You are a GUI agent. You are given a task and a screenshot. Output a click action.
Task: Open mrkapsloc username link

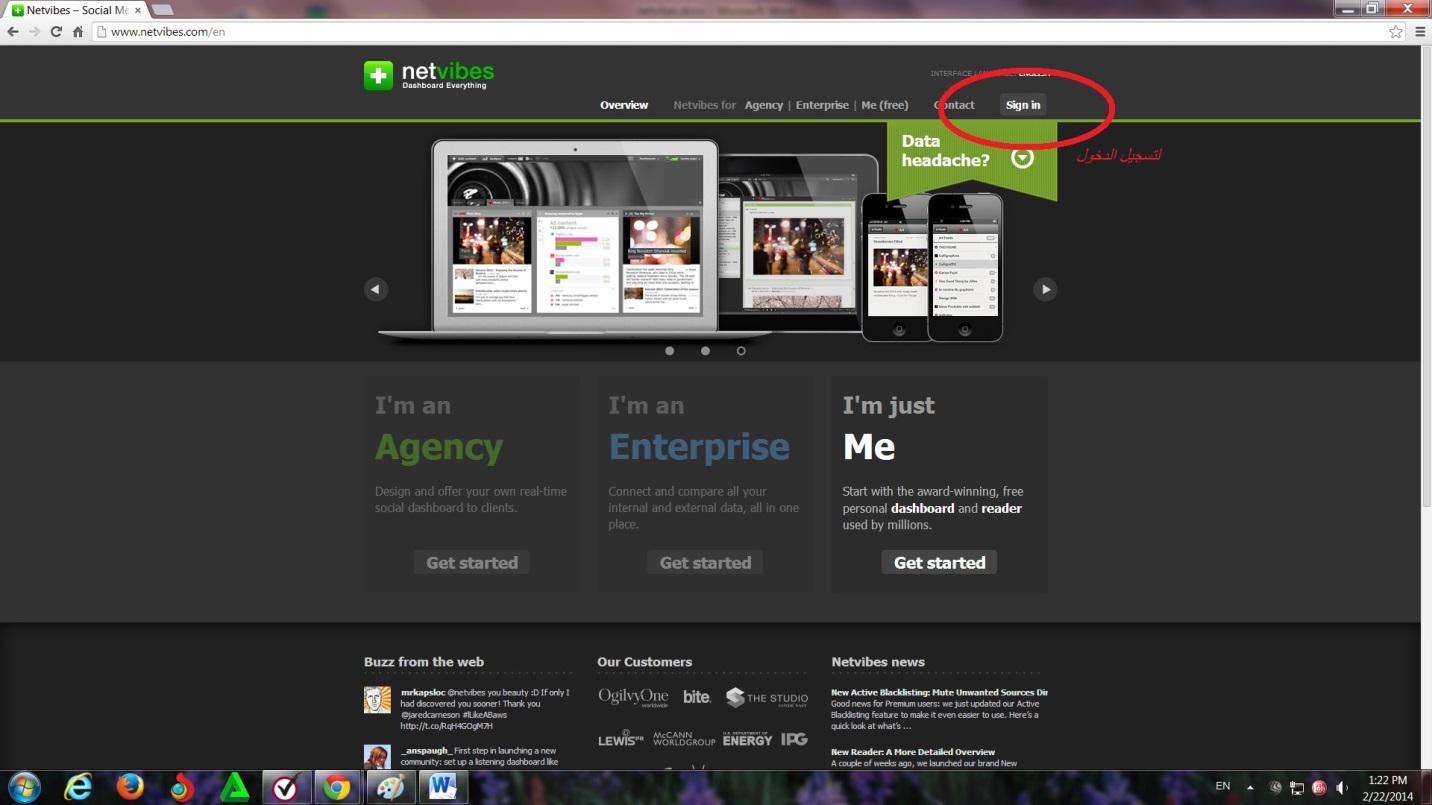(x=422, y=692)
